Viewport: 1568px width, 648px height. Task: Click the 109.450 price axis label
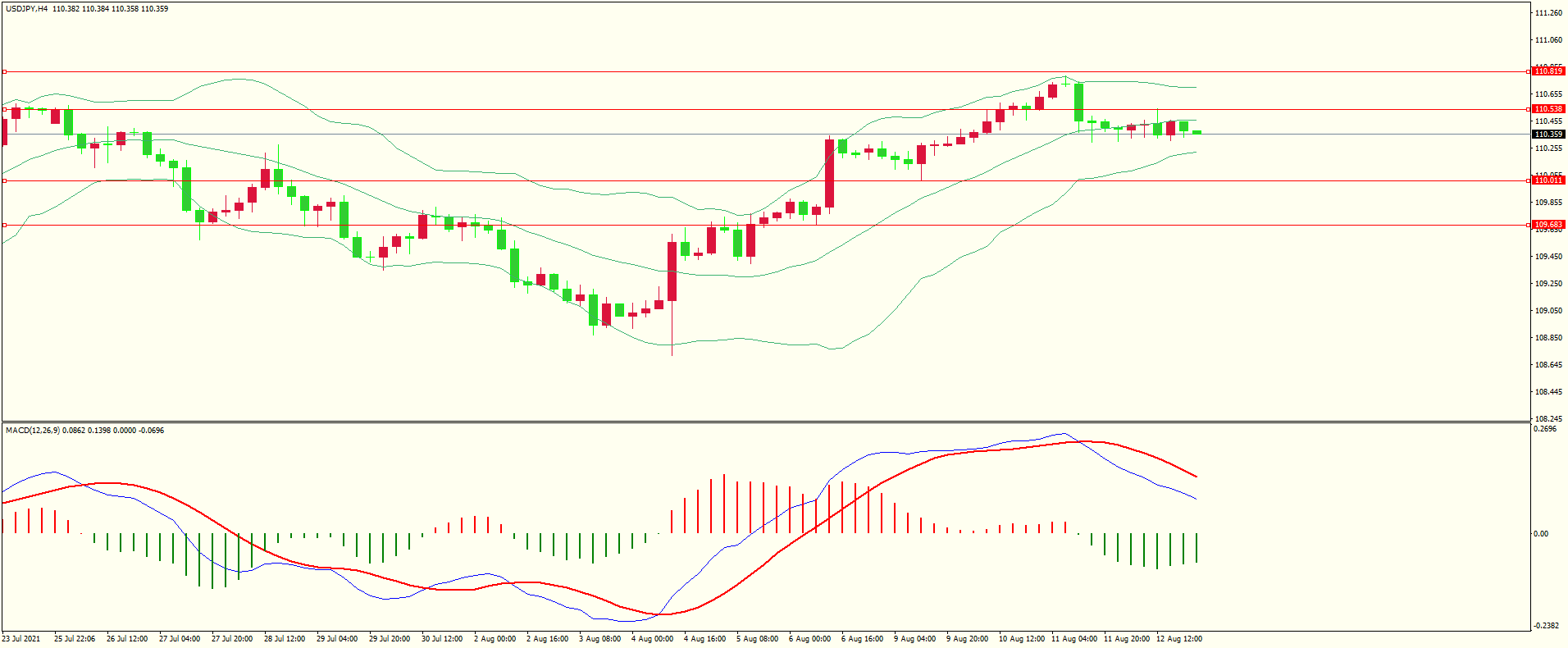(x=1548, y=257)
